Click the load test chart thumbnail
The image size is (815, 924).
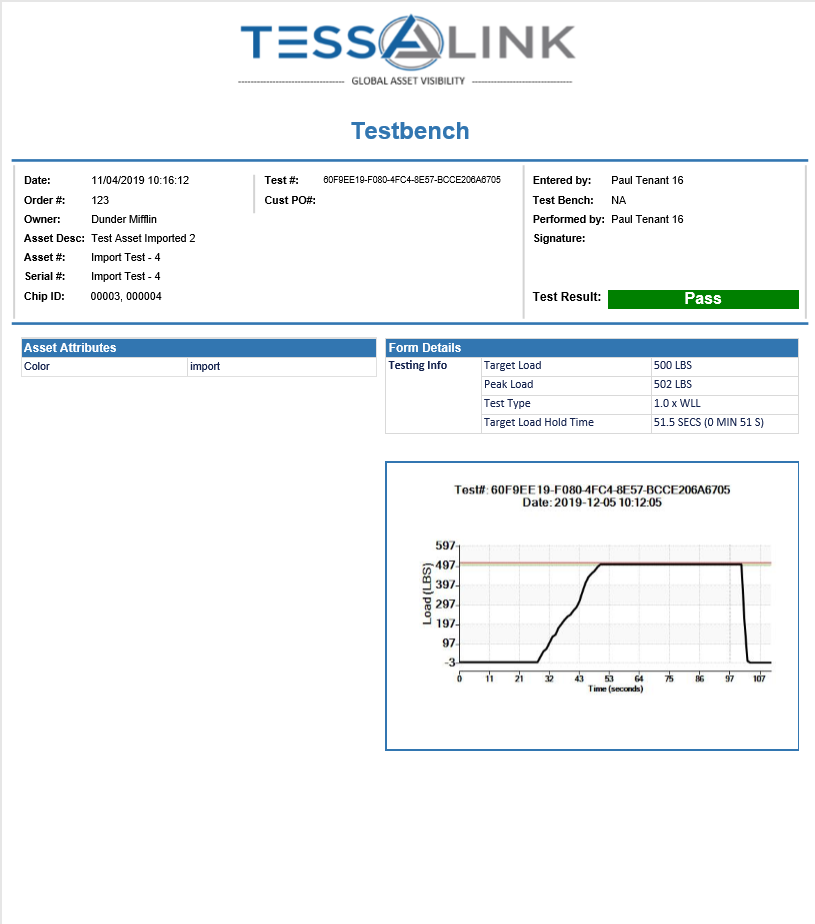point(591,605)
